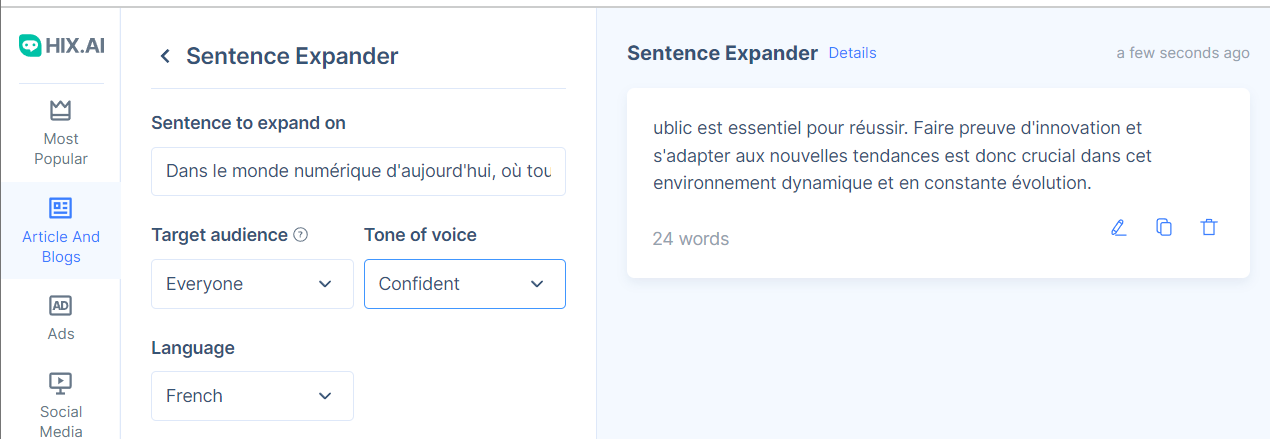The image size is (1270, 439).
Task: Open the Ads category icon
Action: [x=60, y=305]
